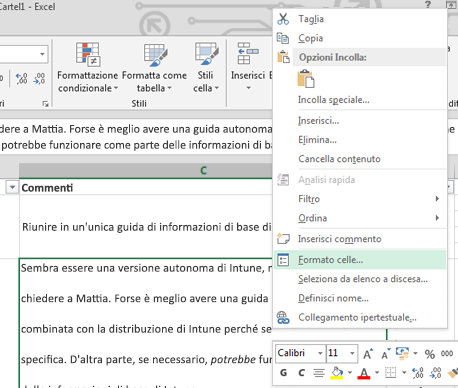Choose Elimina... in context menu
The image size is (458, 388).
[x=360, y=140]
